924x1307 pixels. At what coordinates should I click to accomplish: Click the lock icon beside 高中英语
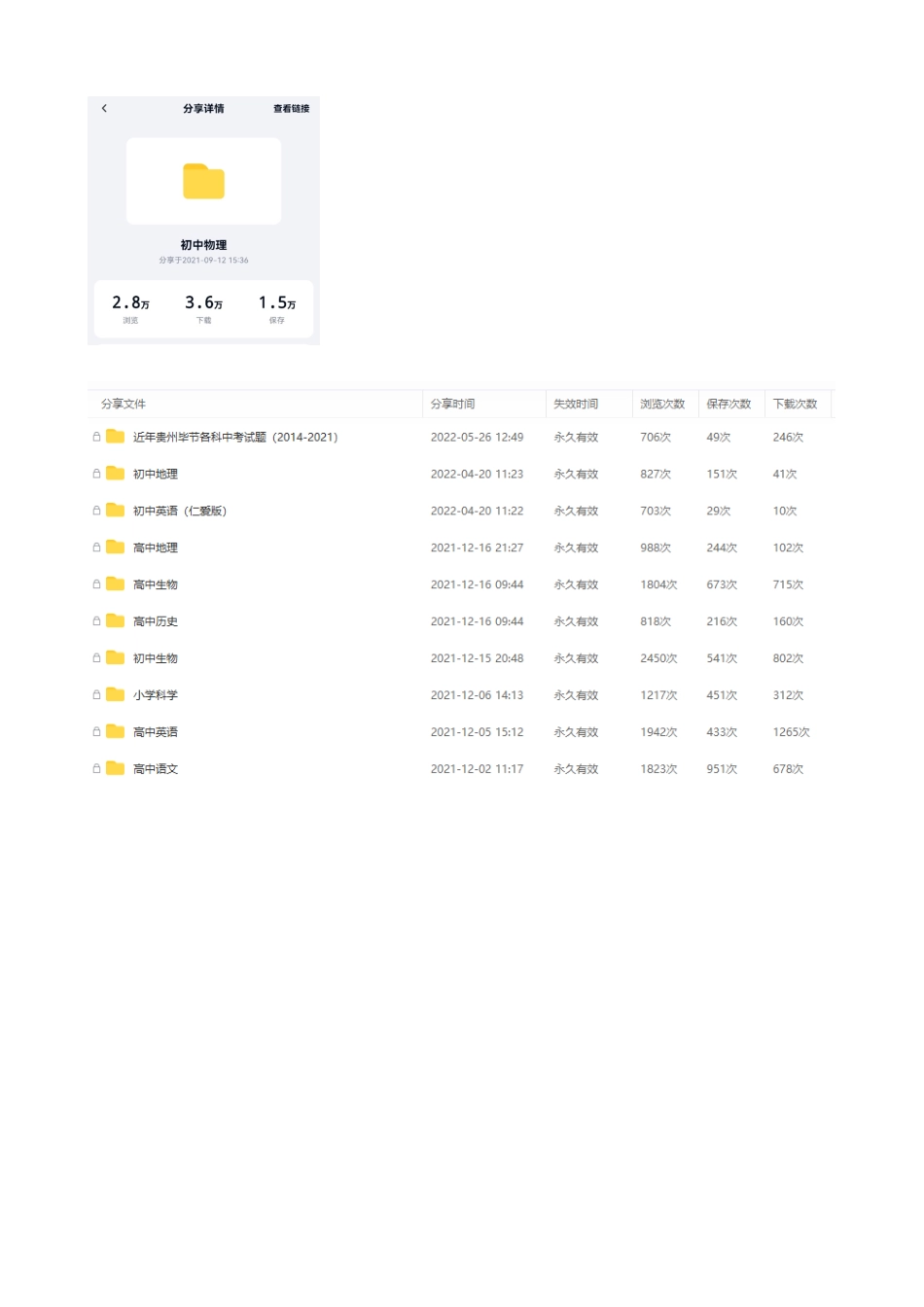pyautogui.click(x=96, y=731)
